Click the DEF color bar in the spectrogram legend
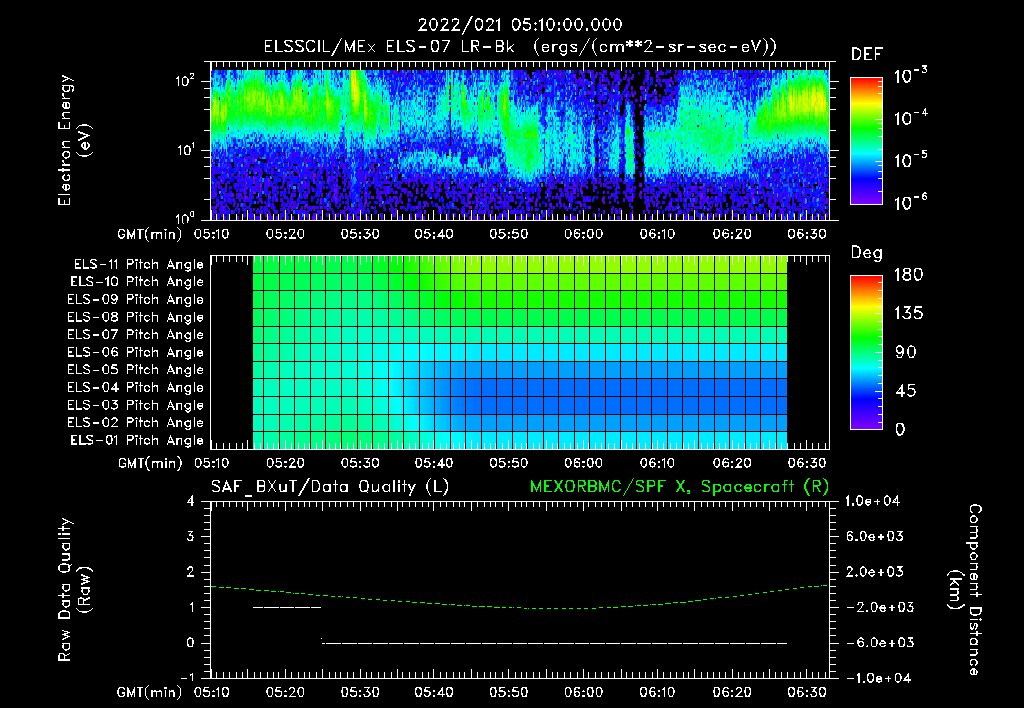The image size is (1024, 708). coord(866,140)
